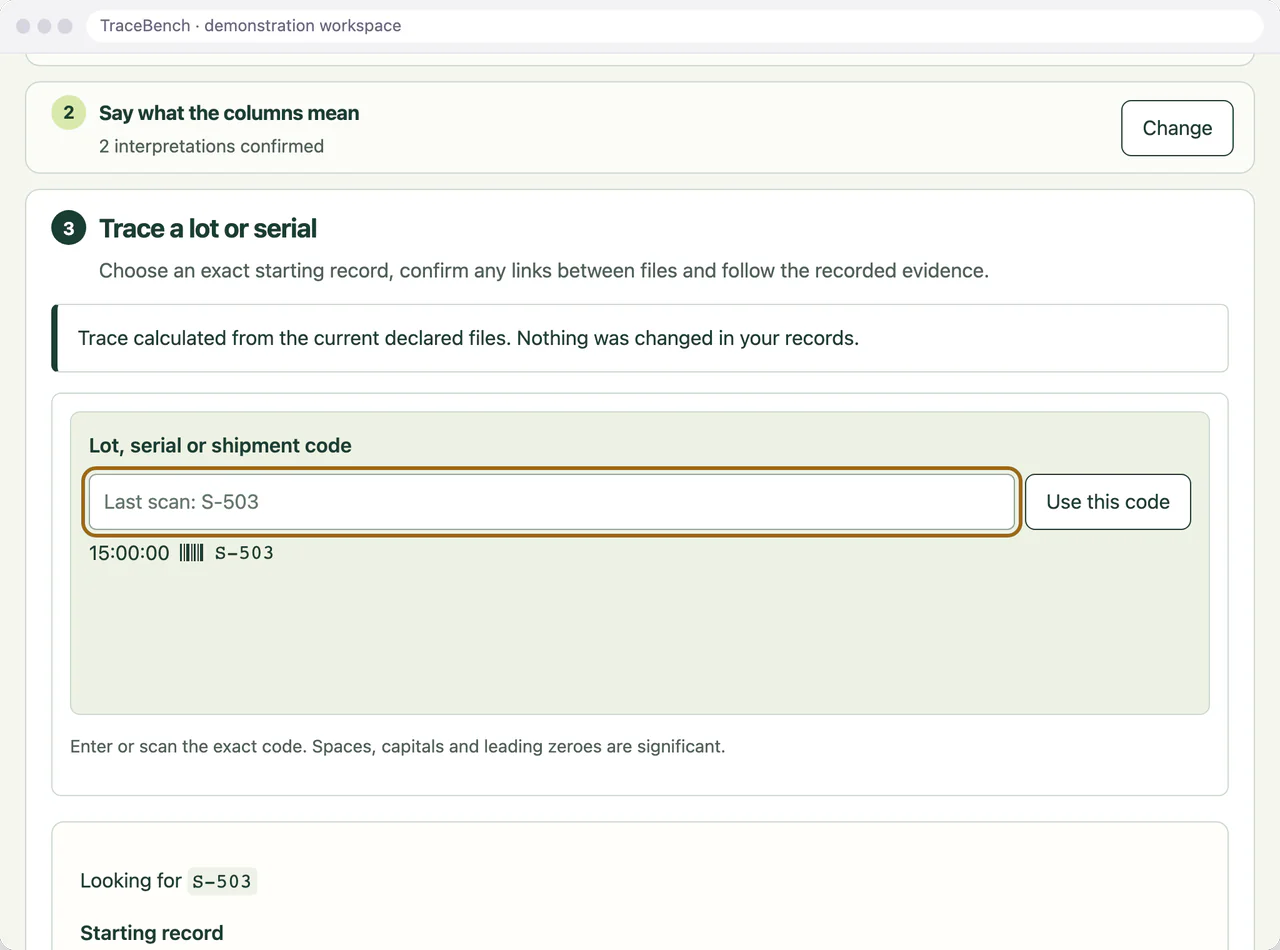1280x950 pixels.
Task: Click the 'Starting record' heading
Action: click(x=152, y=933)
